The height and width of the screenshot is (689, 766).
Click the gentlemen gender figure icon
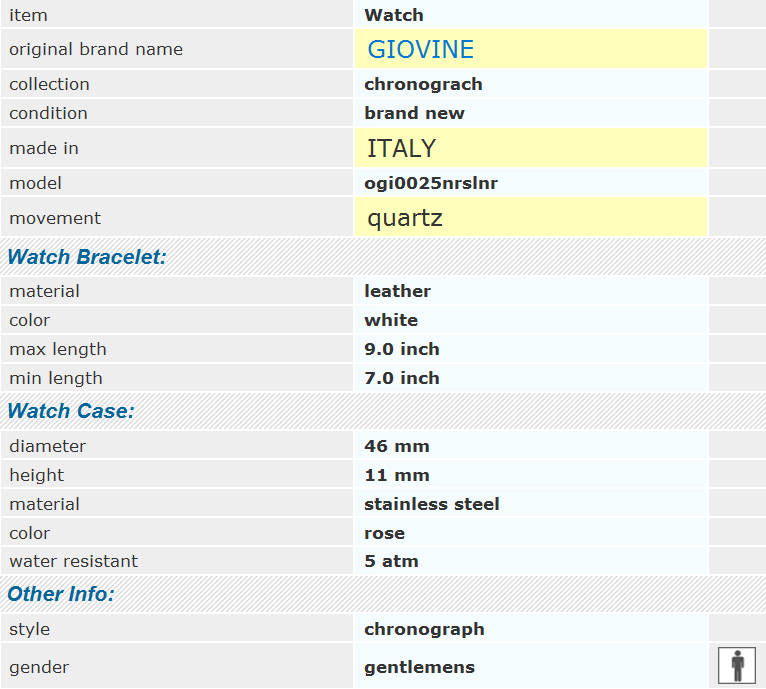point(737,665)
